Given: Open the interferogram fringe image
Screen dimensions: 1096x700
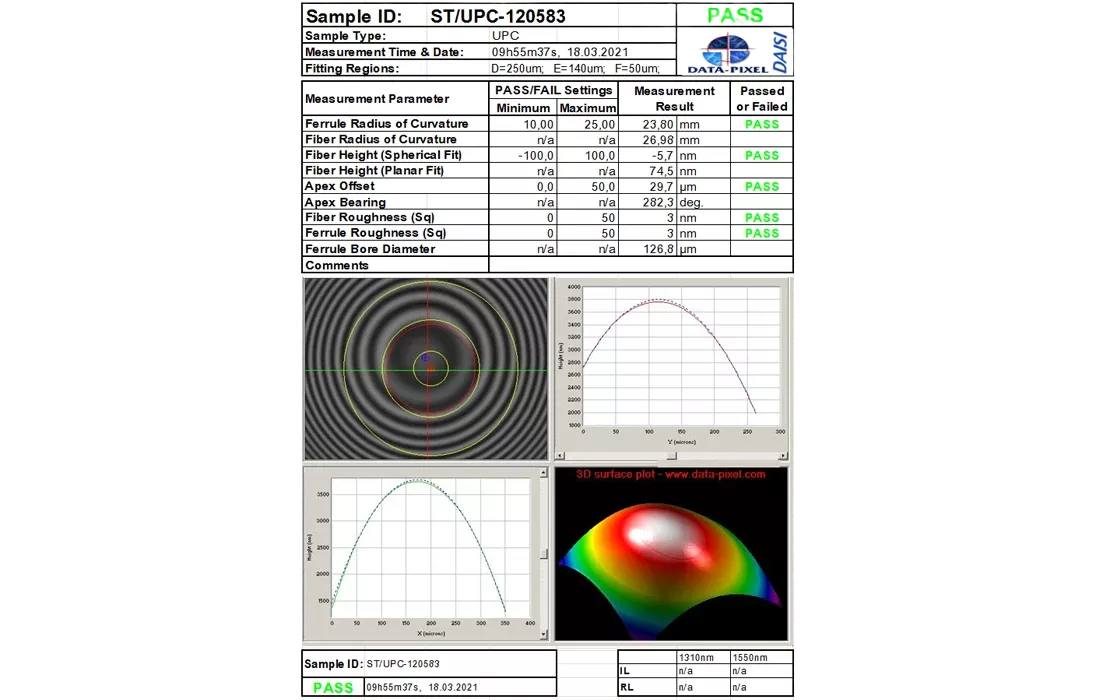Looking at the screenshot, I should (x=426, y=369).
